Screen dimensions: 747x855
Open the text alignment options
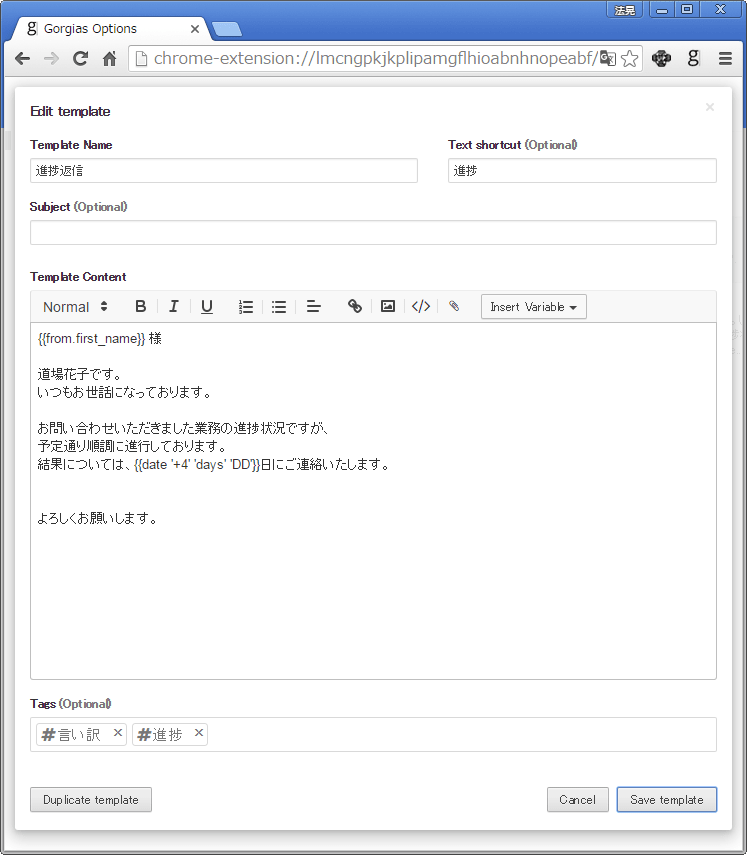click(x=313, y=307)
